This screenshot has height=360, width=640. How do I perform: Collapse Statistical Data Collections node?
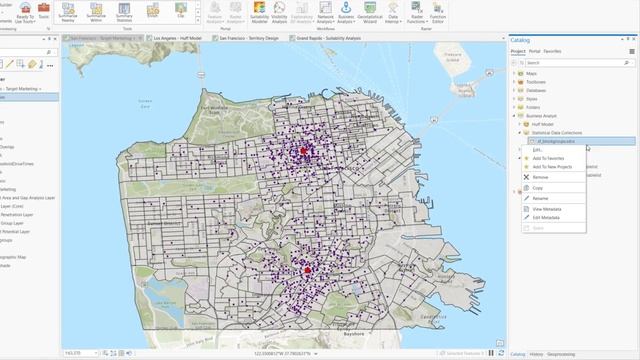point(520,133)
